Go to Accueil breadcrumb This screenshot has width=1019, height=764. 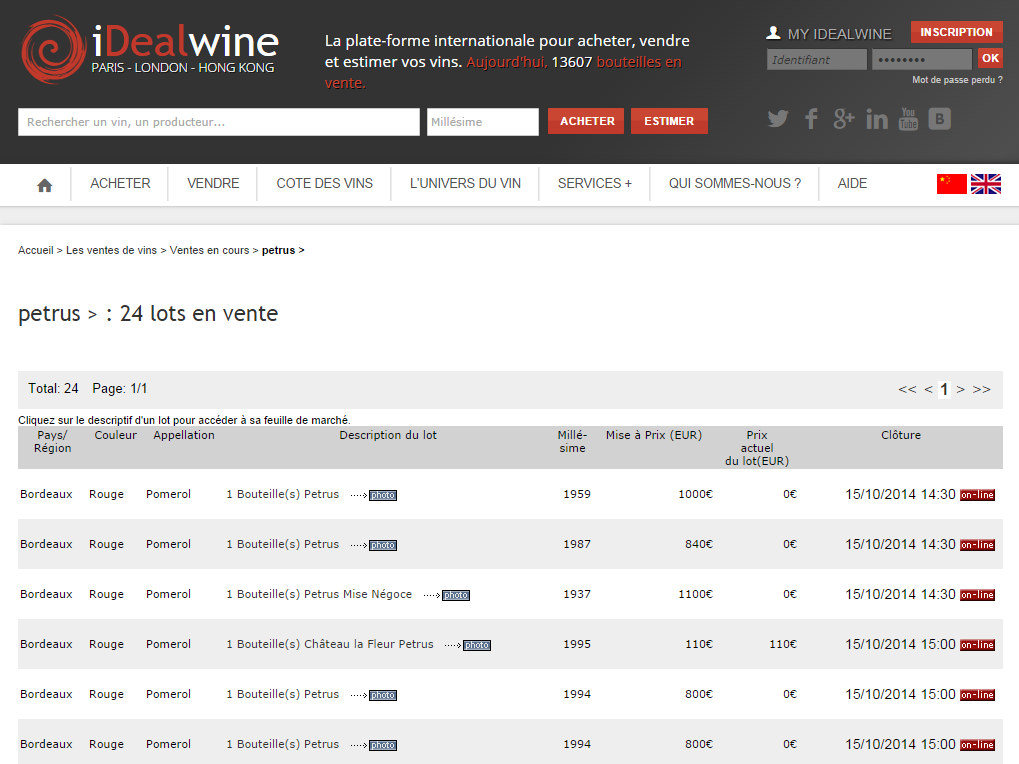[36, 251]
